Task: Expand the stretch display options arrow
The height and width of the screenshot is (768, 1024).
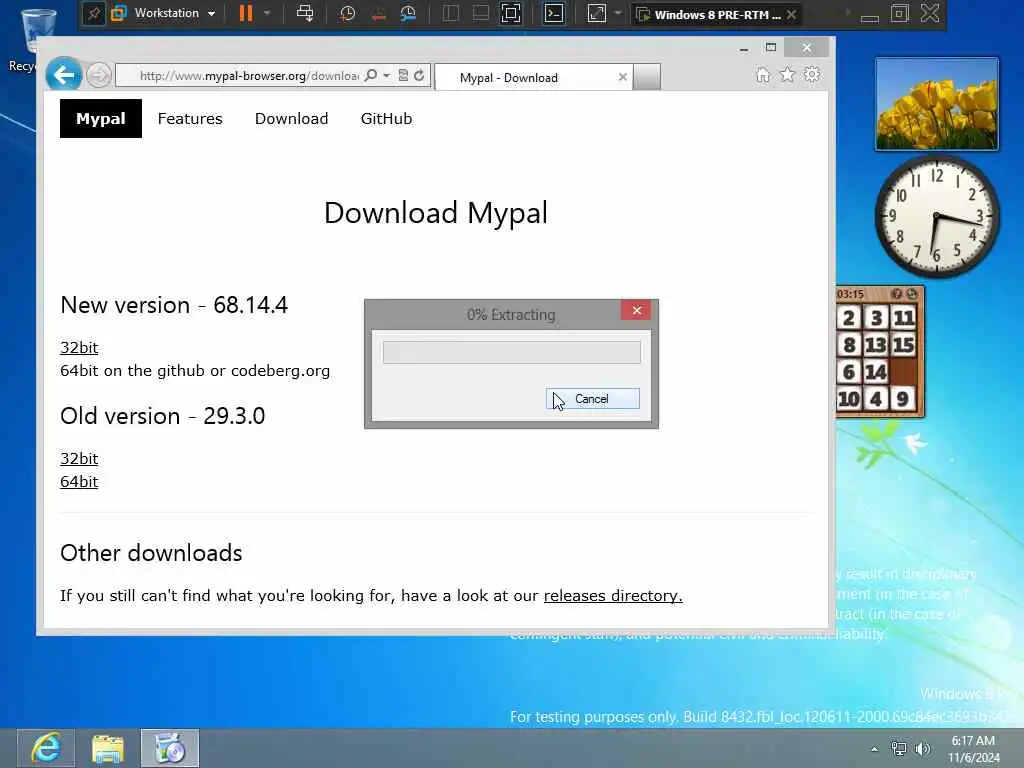Action: [617, 13]
